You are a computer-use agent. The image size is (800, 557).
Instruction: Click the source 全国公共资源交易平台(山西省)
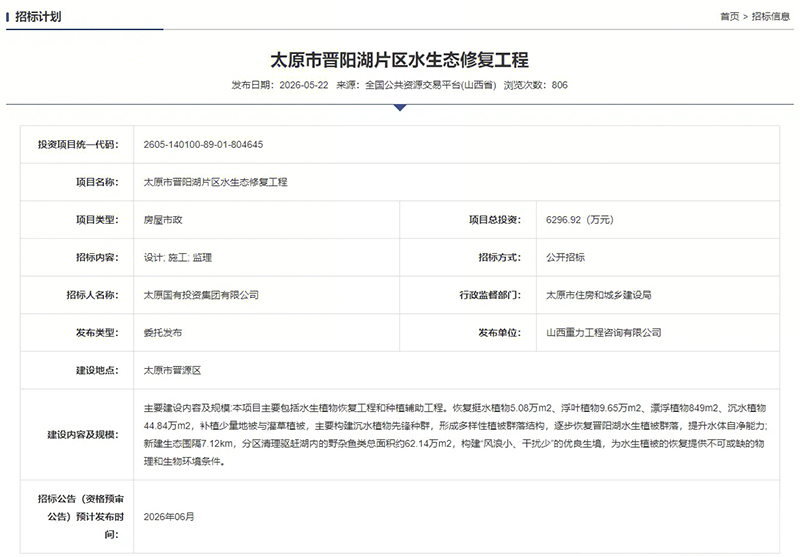[431, 85]
